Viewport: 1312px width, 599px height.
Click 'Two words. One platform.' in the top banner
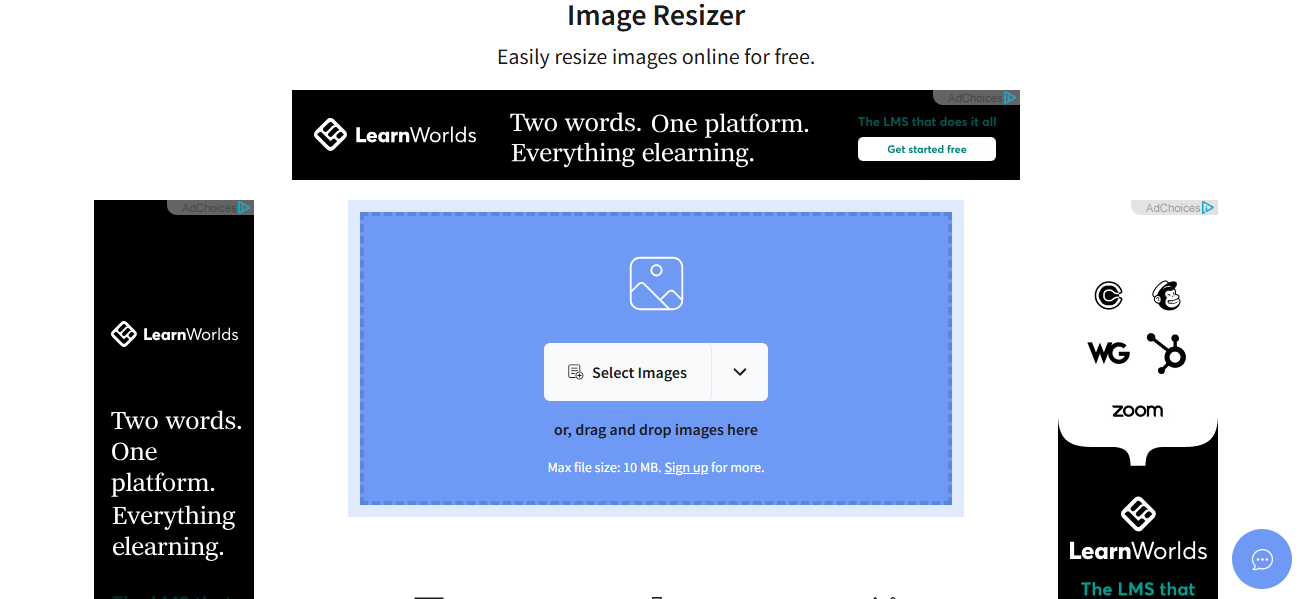[660, 124]
